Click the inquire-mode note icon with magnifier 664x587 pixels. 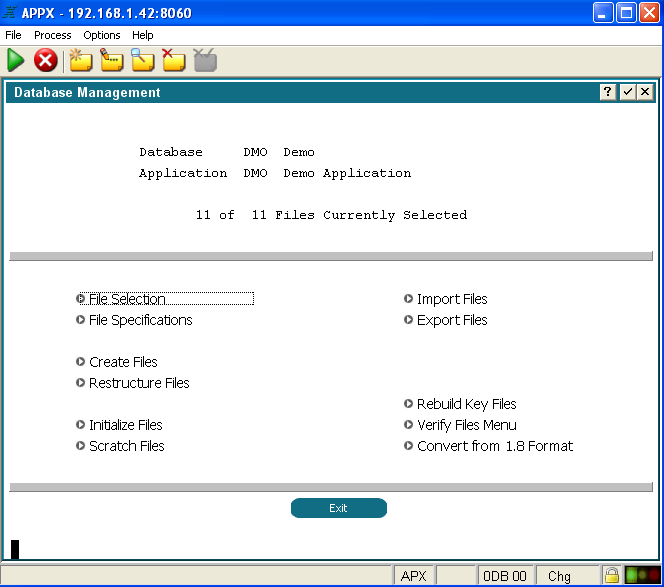[x=143, y=61]
